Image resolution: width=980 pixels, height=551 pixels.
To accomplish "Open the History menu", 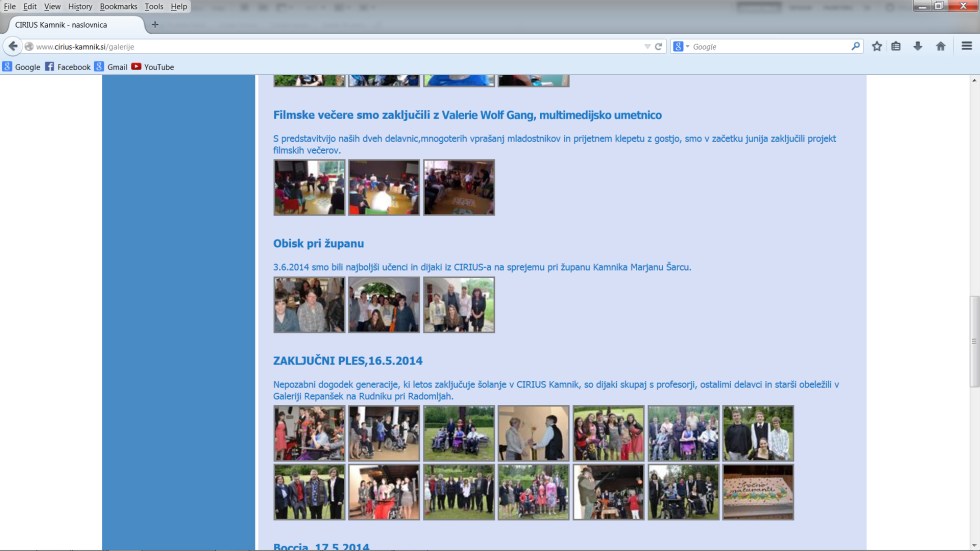I will [x=80, y=6].
